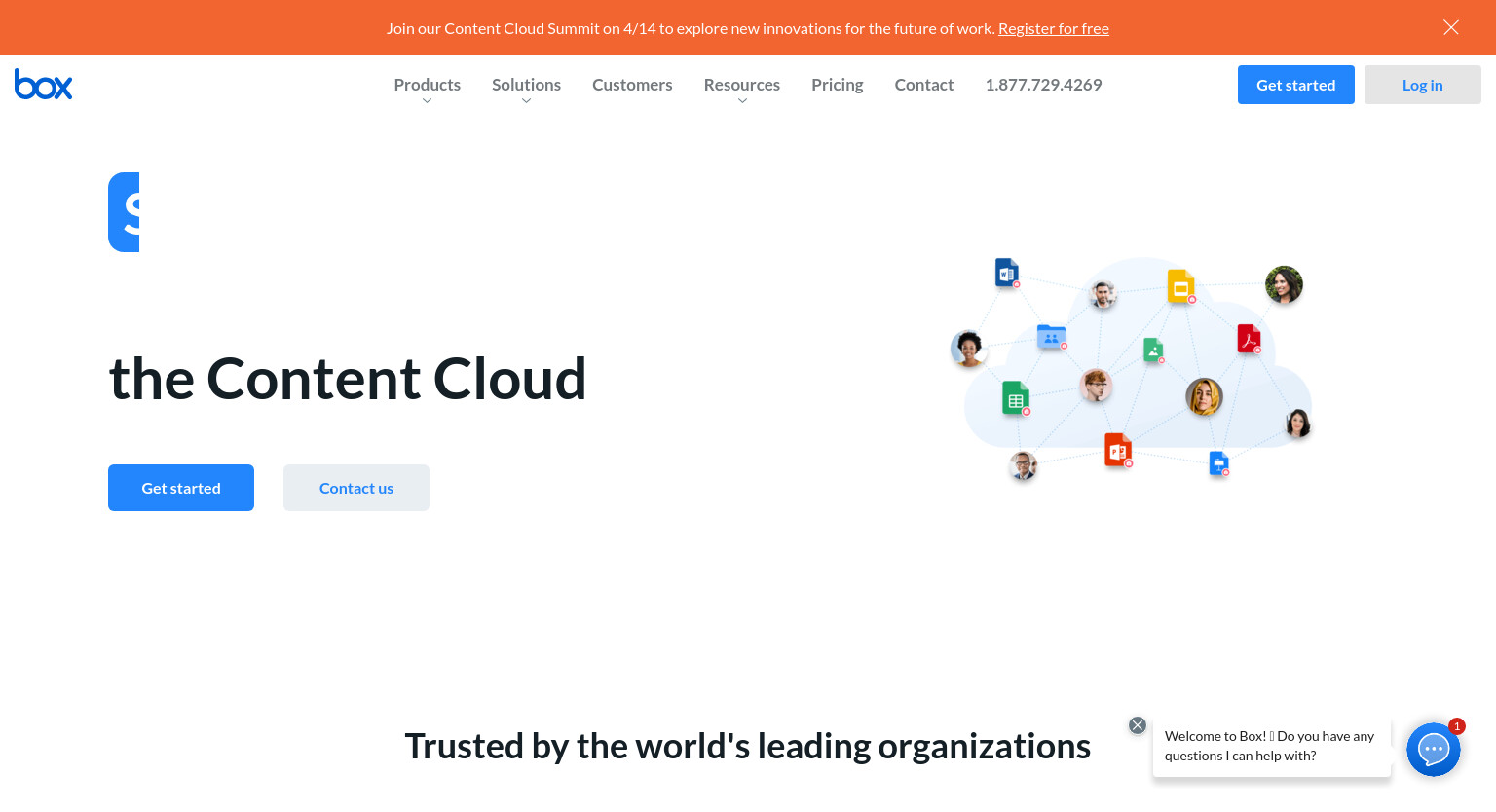The image size is (1496, 812).
Task: Click the red notification badge on chat icon
Action: pyautogui.click(x=1457, y=726)
